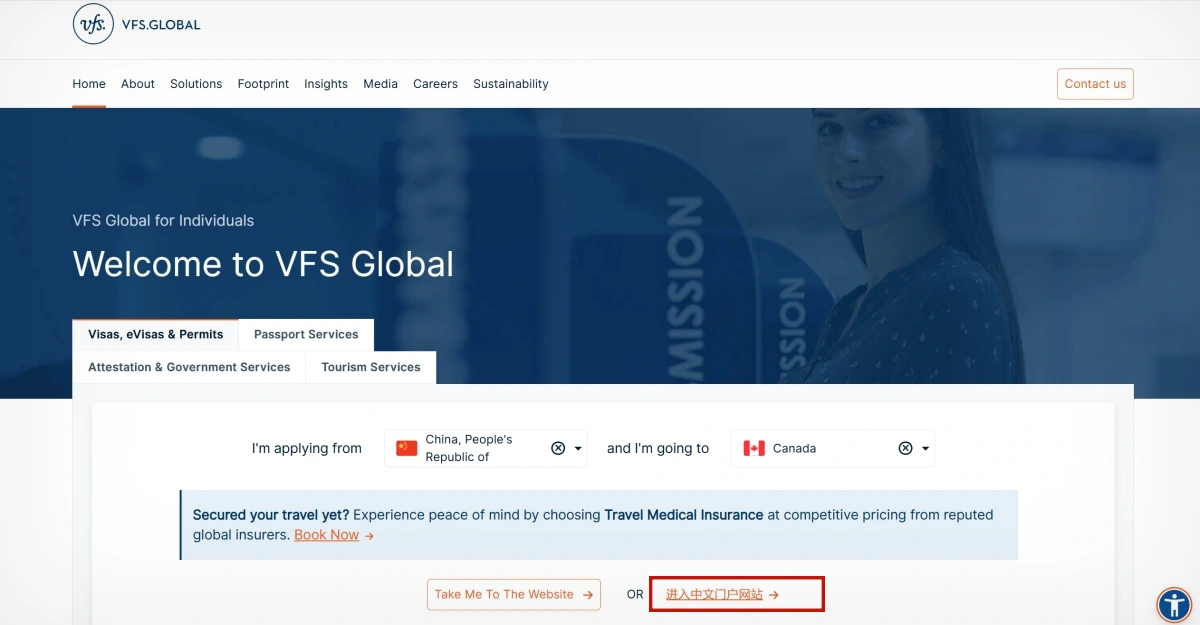Clear the China applying-from selection
Viewport: 1200px width, 625px height.
click(x=558, y=448)
